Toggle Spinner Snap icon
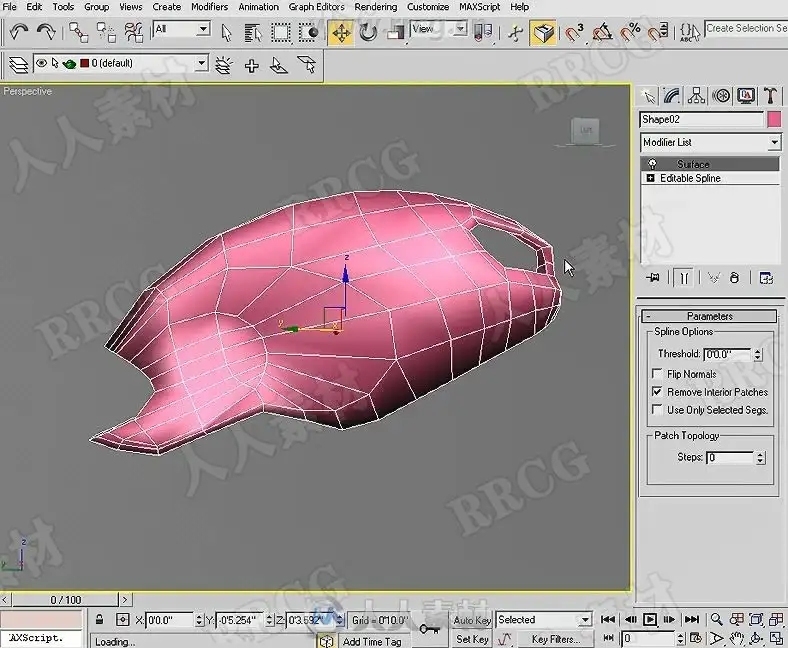 pos(657,33)
